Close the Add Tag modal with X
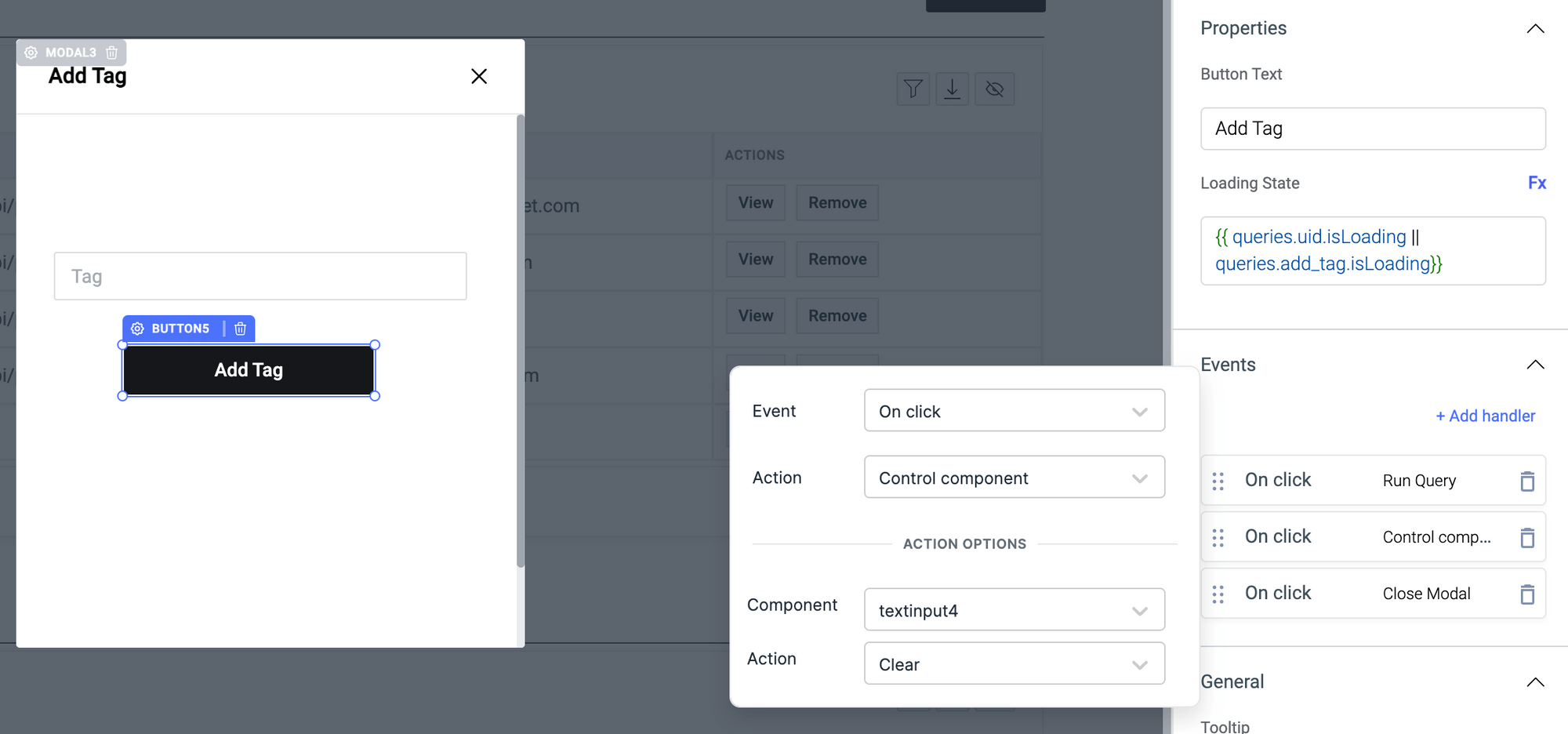The image size is (1568, 734). [x=479, y=76]
